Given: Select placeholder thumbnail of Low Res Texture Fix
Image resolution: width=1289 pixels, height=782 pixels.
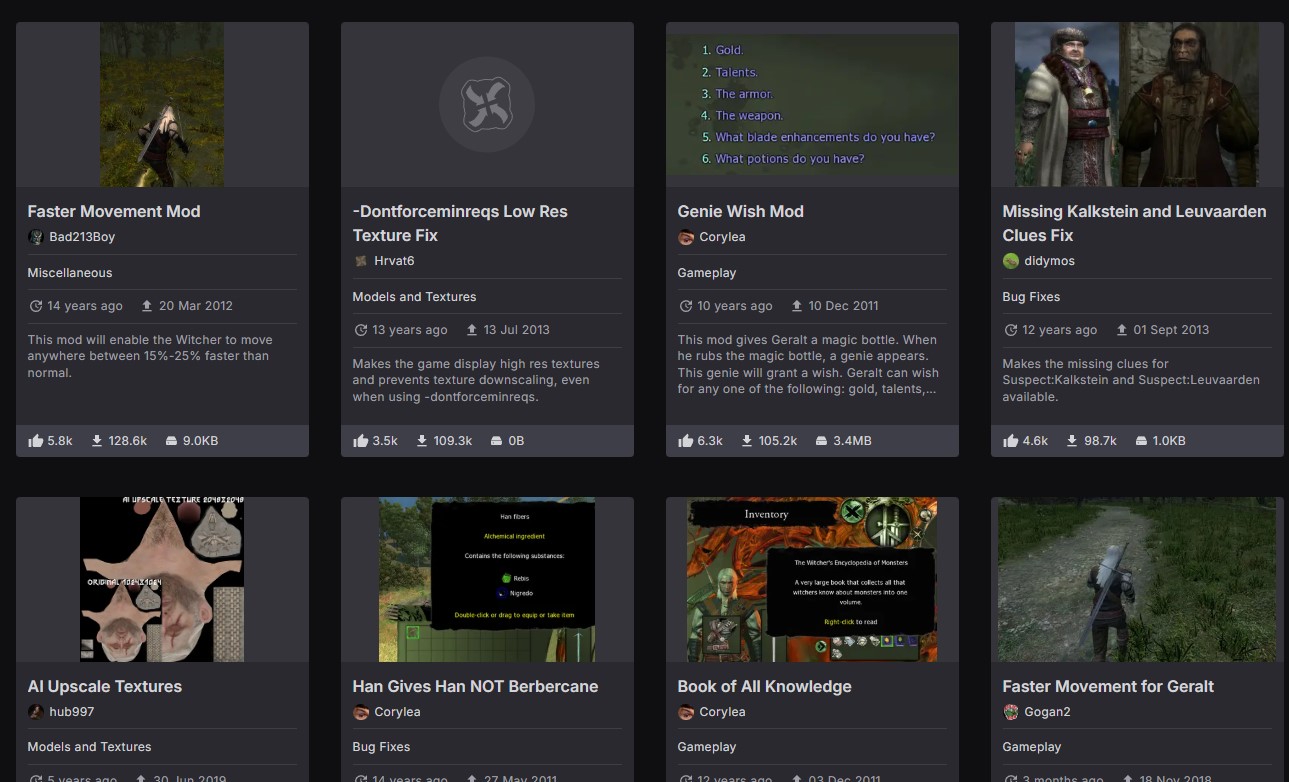Looking at the screenshot, I should tap(487, 105).
